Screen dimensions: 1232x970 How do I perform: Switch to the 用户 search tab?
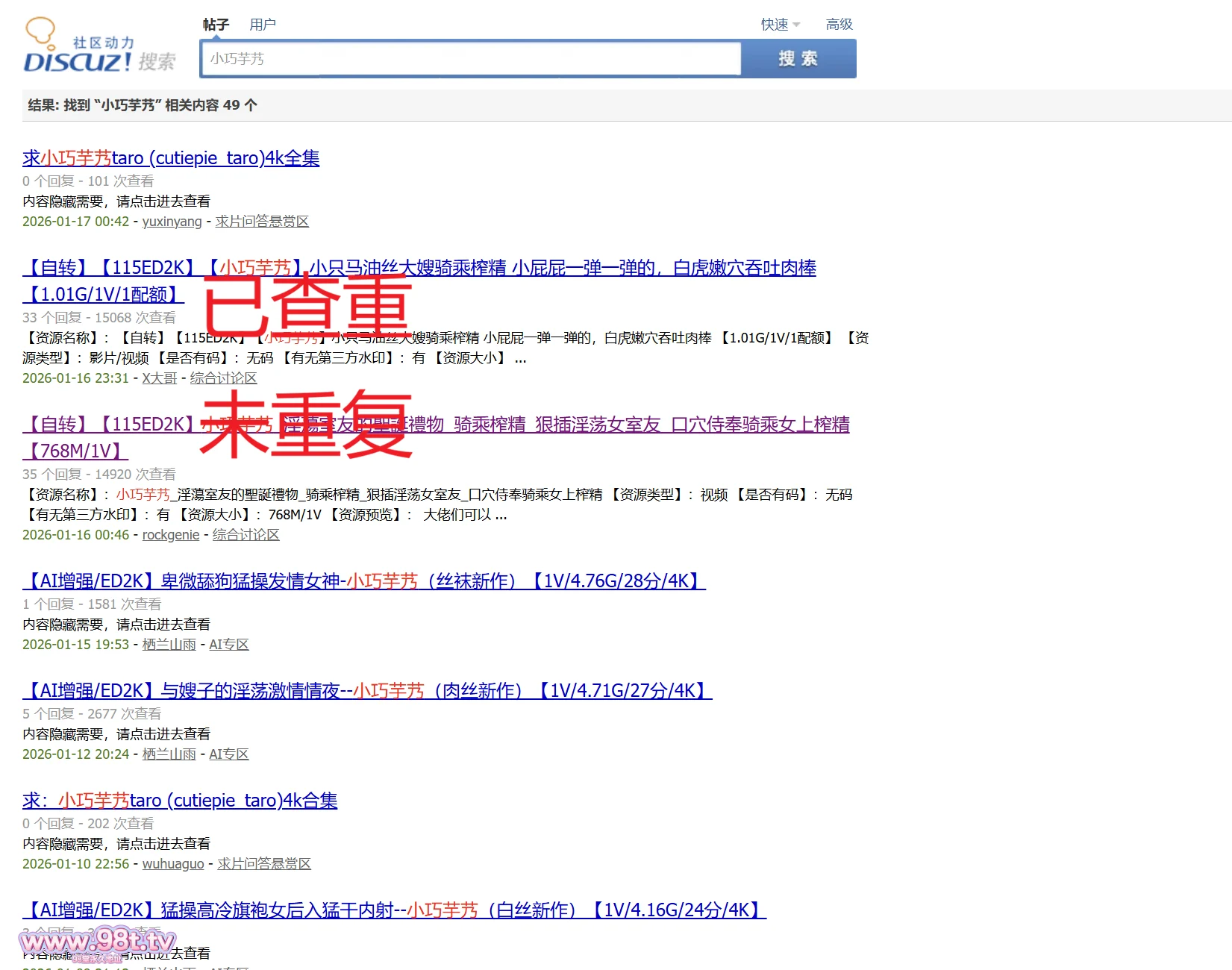coord(262,25)
